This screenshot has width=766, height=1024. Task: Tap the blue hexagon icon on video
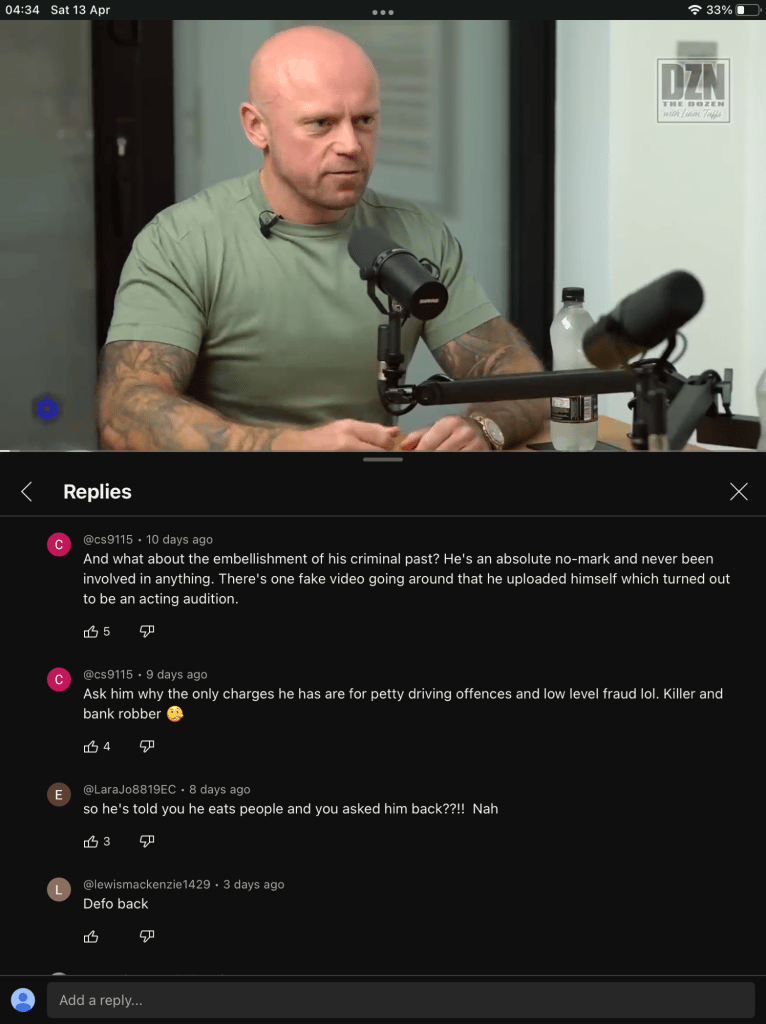click(46, 409)
